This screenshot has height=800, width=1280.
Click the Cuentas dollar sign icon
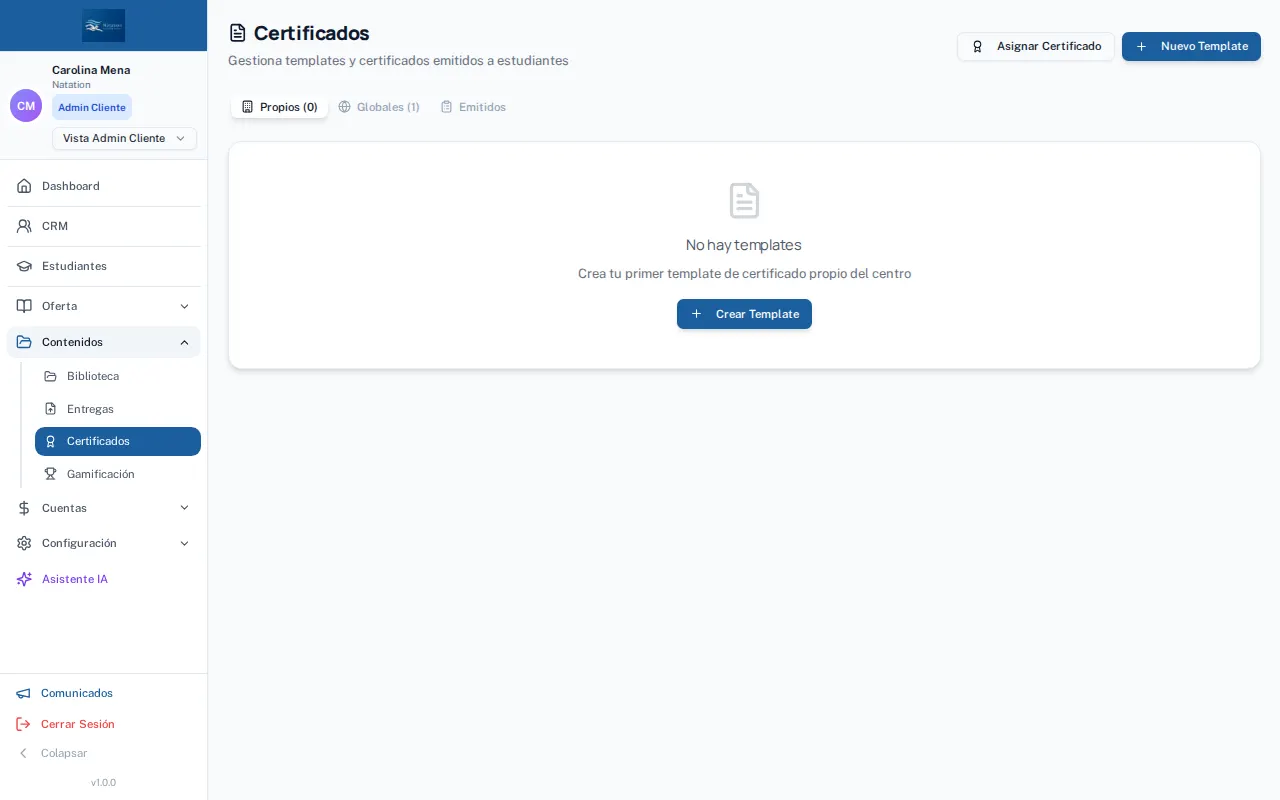click(x=24, y=508)
